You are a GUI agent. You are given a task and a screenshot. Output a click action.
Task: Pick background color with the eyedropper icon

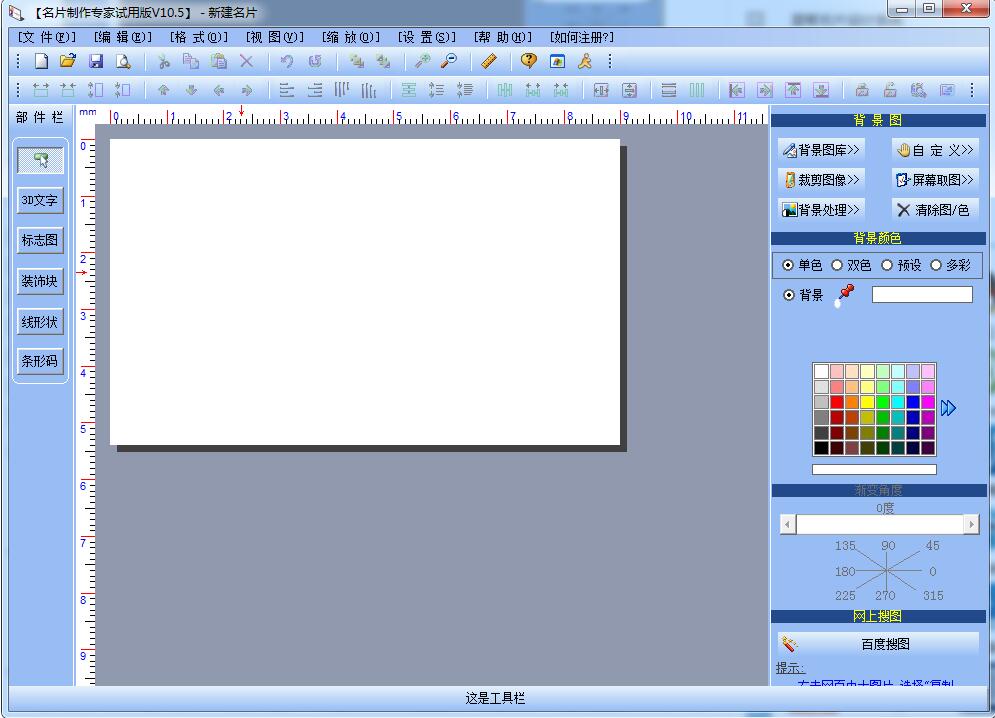pos(845,295)
